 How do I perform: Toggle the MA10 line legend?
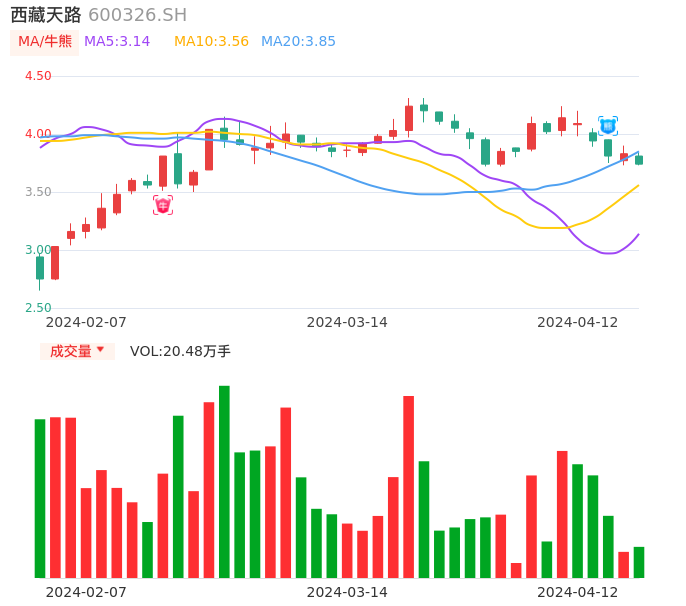(211, 42)
